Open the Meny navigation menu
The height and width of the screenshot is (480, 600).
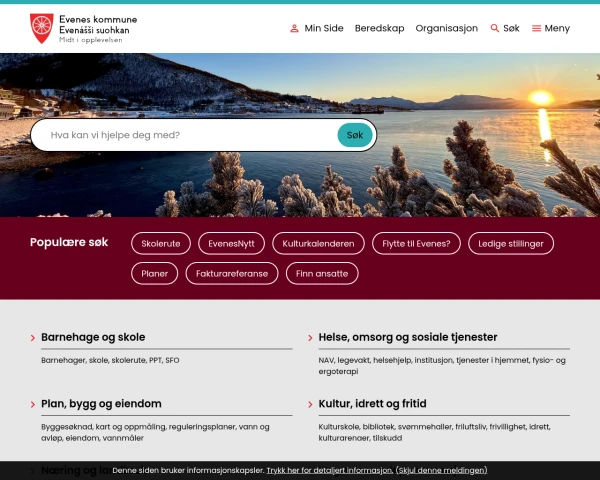(x=551, y=28)
